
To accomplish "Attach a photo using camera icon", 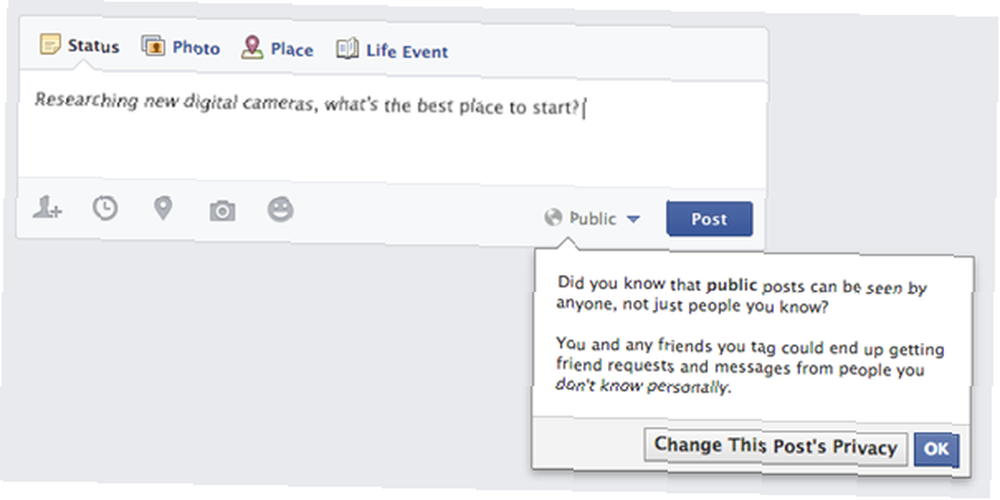I will pos(222,210).
